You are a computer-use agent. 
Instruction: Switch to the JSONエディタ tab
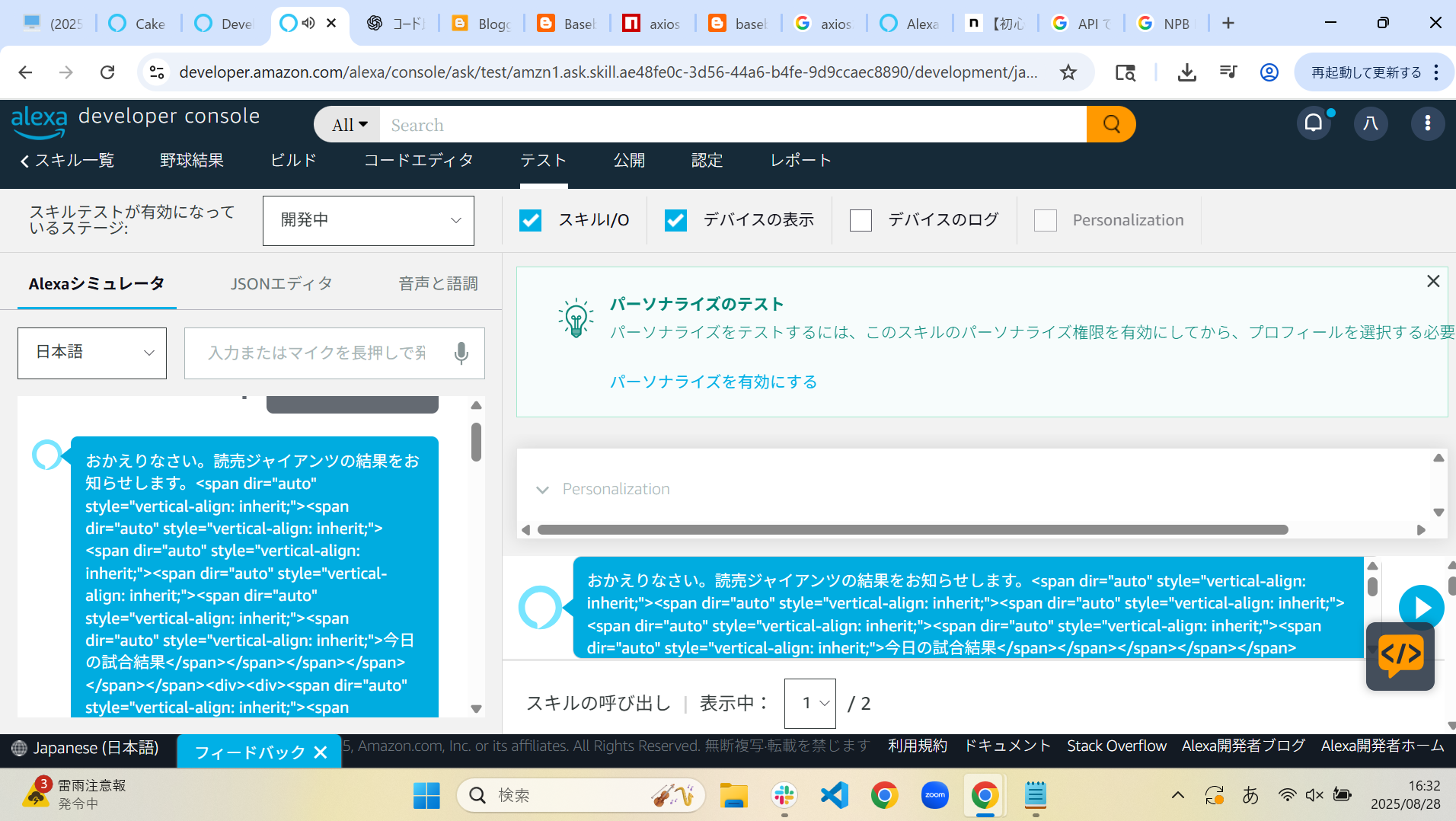[281, 284]
